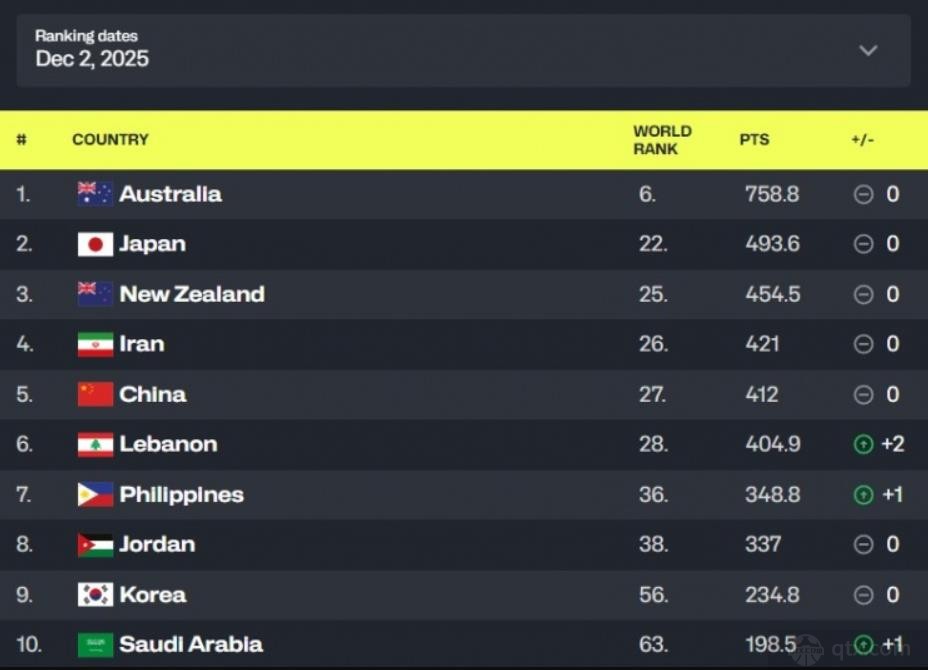Open the Dec 2, 2025 date selector
Image resolution: width=928 pixels, height=670 pixels.
point(92,59)
